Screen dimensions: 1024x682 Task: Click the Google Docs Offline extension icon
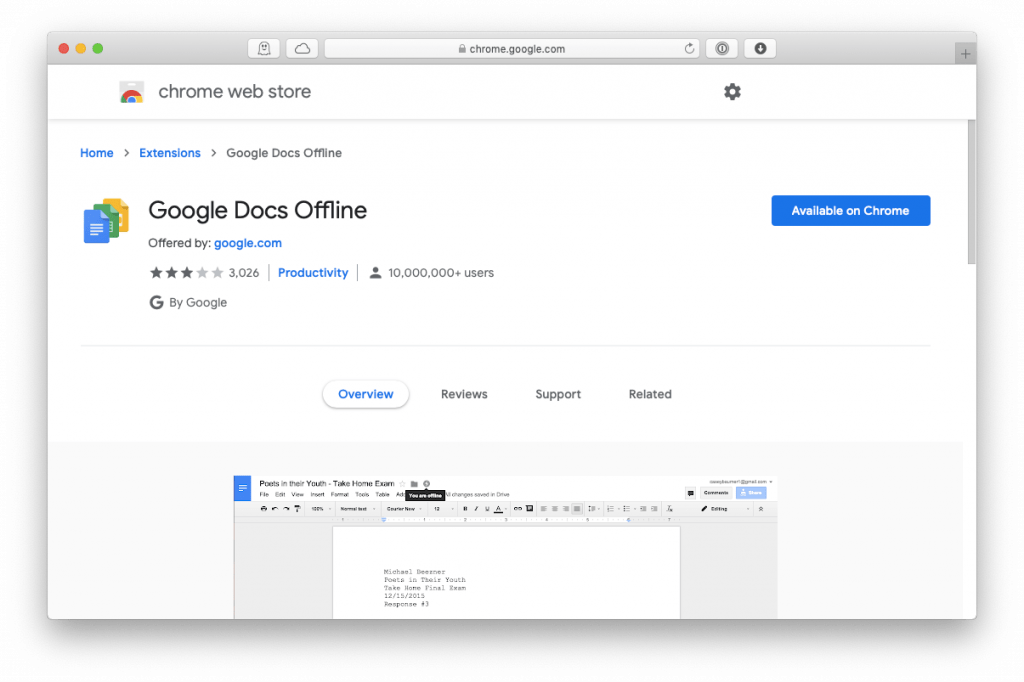[104, 221]
